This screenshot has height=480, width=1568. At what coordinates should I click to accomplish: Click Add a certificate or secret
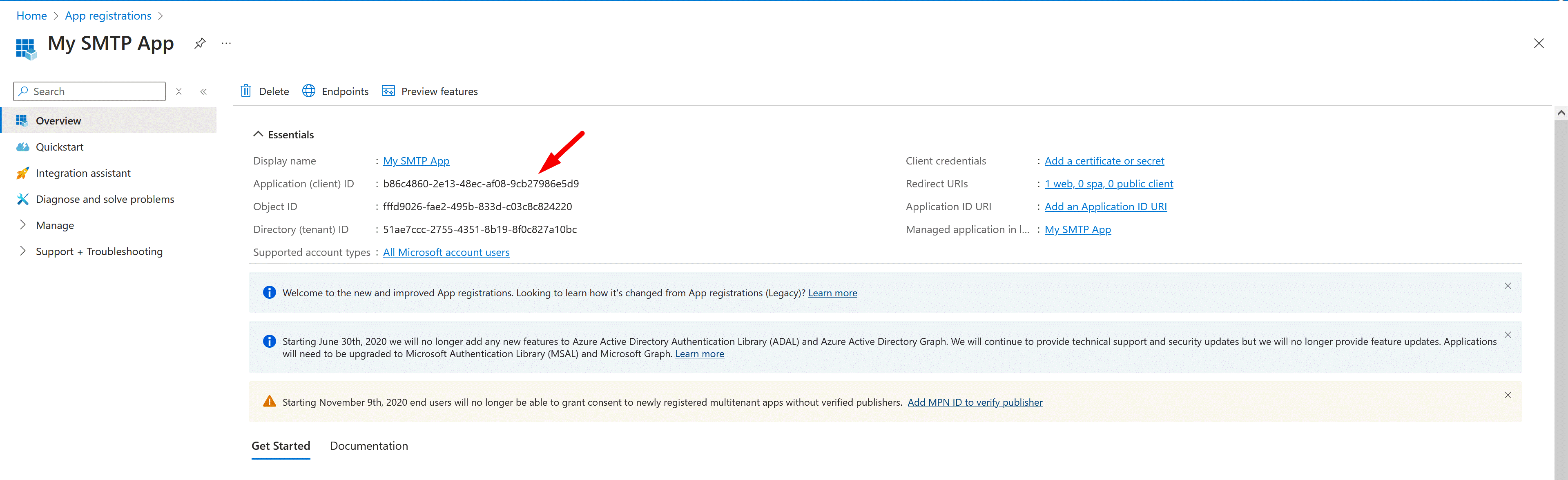[1104, 160]
